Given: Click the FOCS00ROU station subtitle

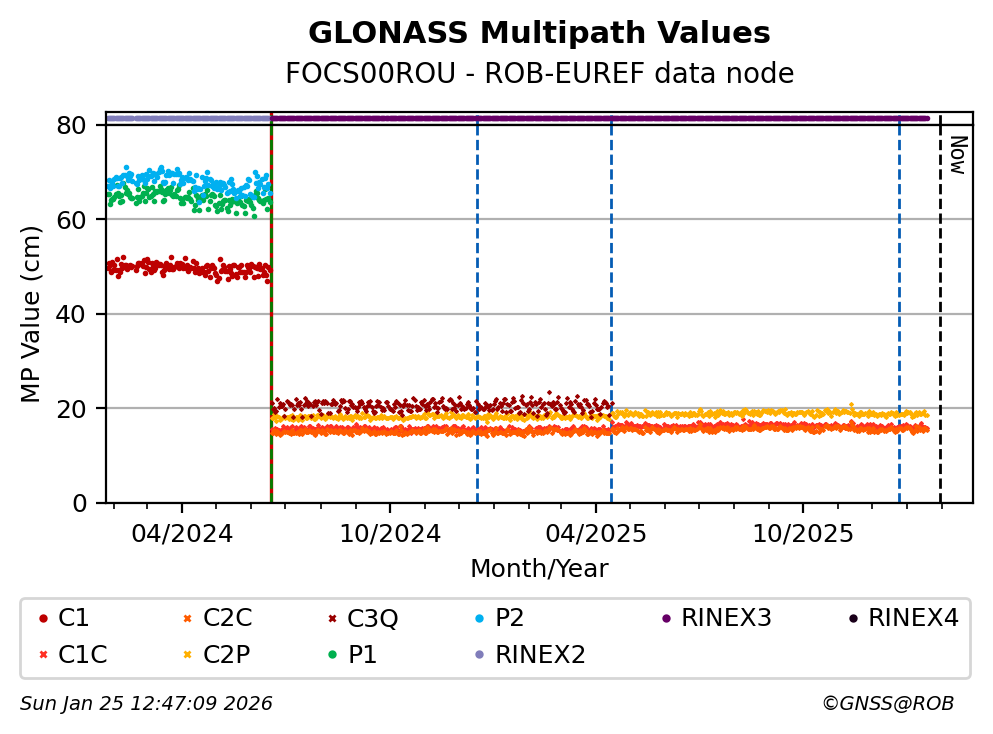Looking at the screenshot, I should click(x=539, y=74).
